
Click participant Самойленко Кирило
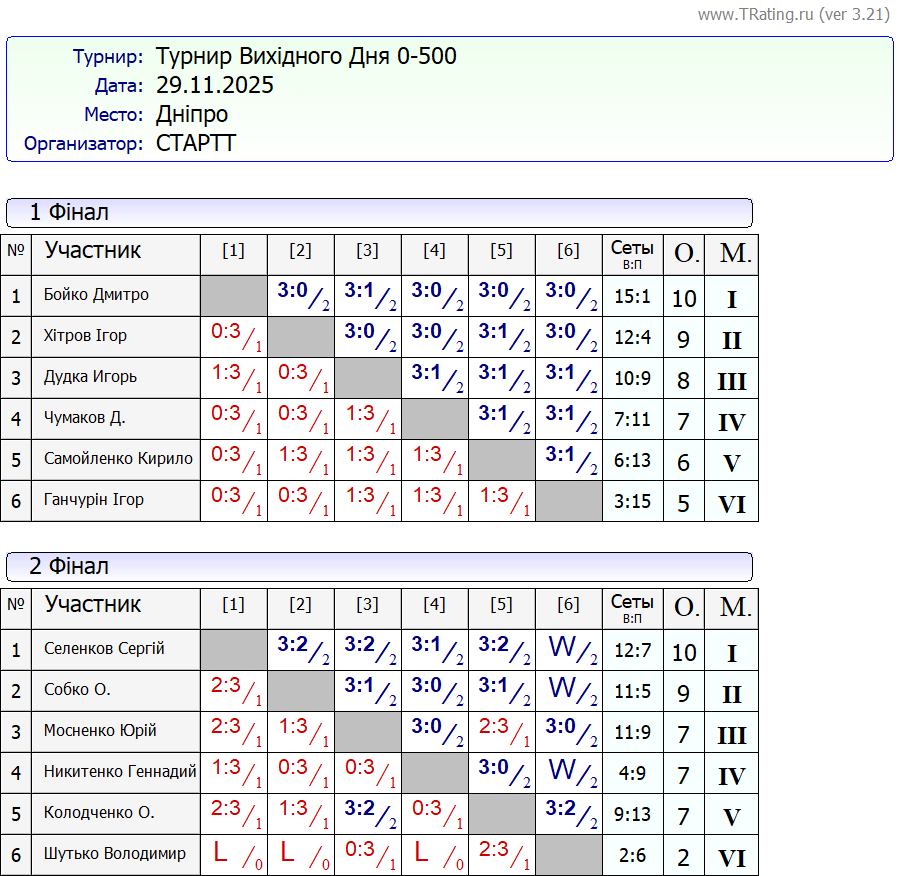click(x=118, y=459)
